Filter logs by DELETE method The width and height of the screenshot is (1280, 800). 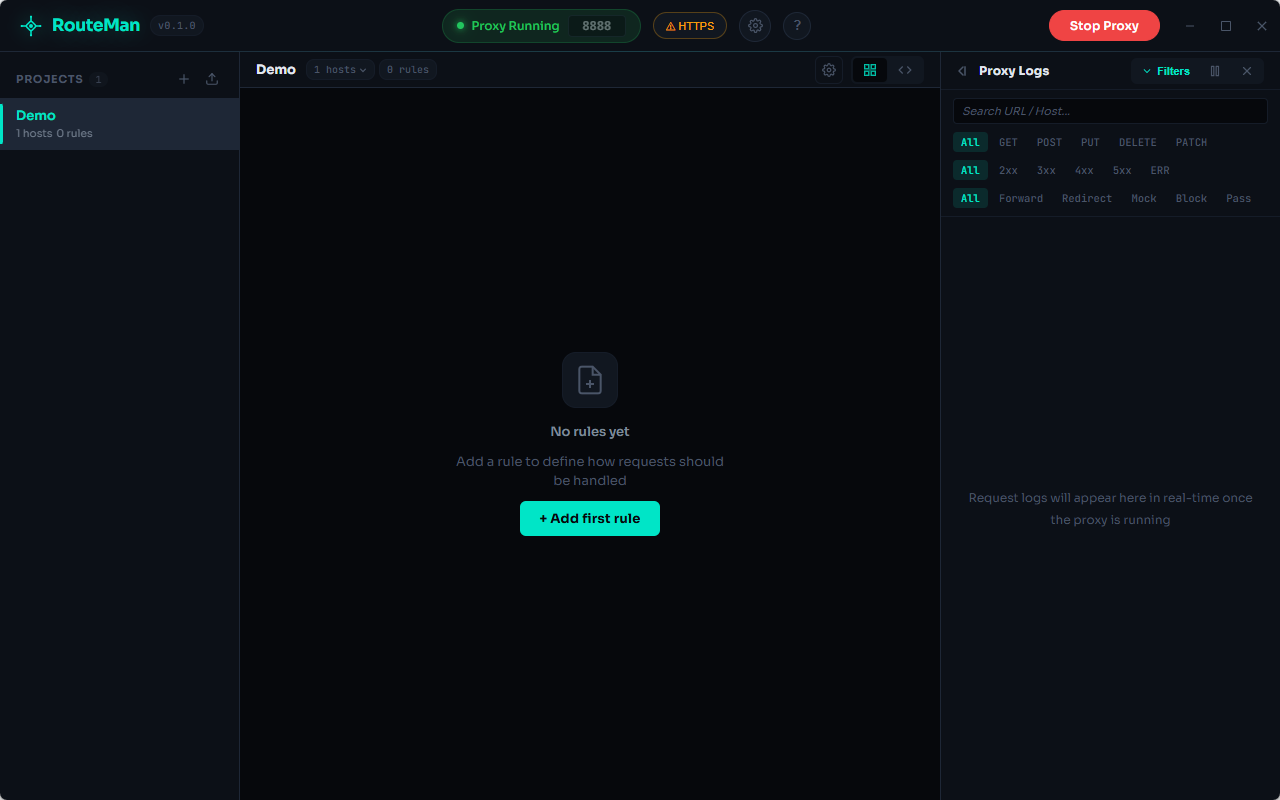coord(1138,142)
